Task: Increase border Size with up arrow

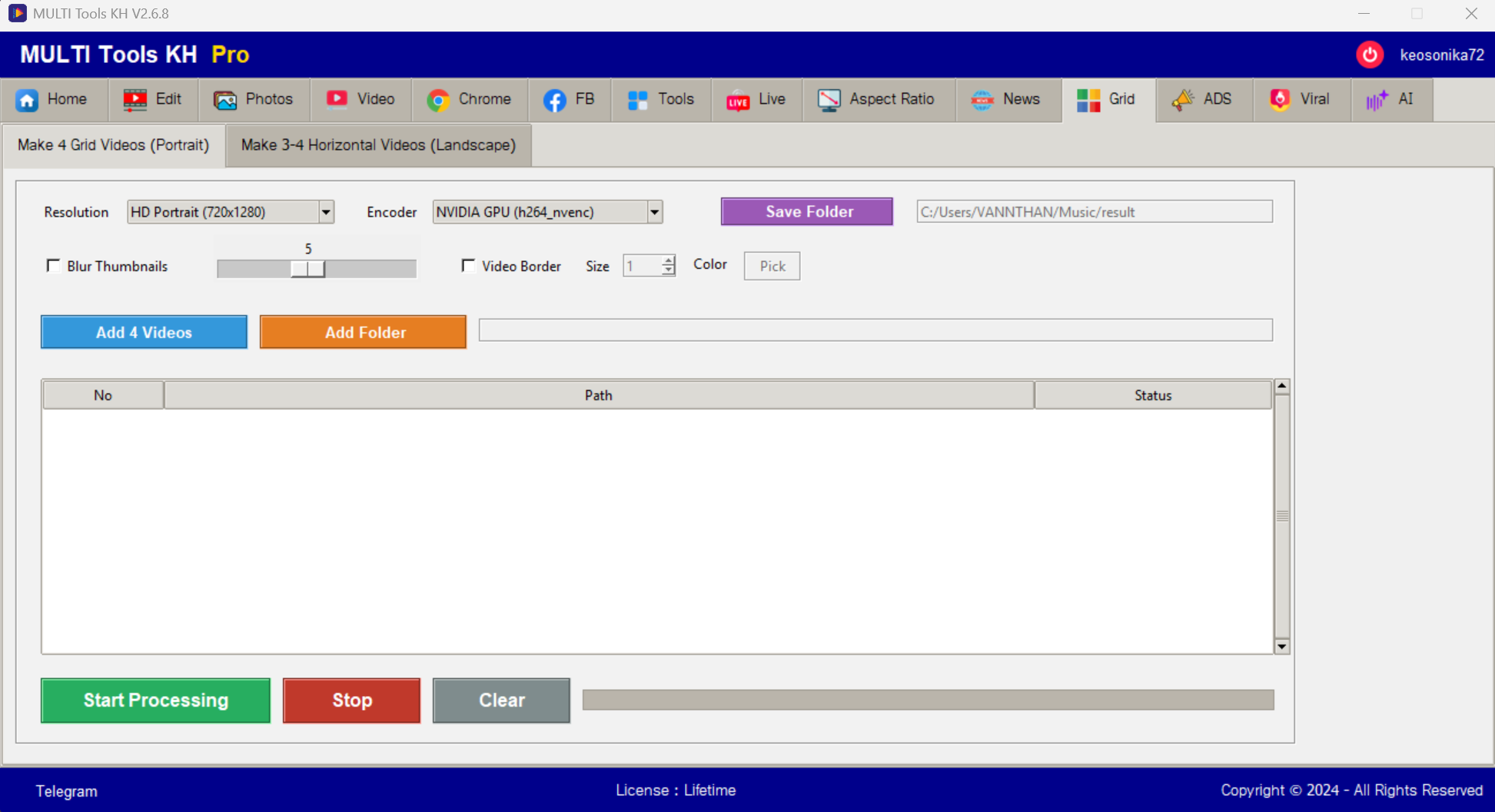Action: tap(668, 260)
